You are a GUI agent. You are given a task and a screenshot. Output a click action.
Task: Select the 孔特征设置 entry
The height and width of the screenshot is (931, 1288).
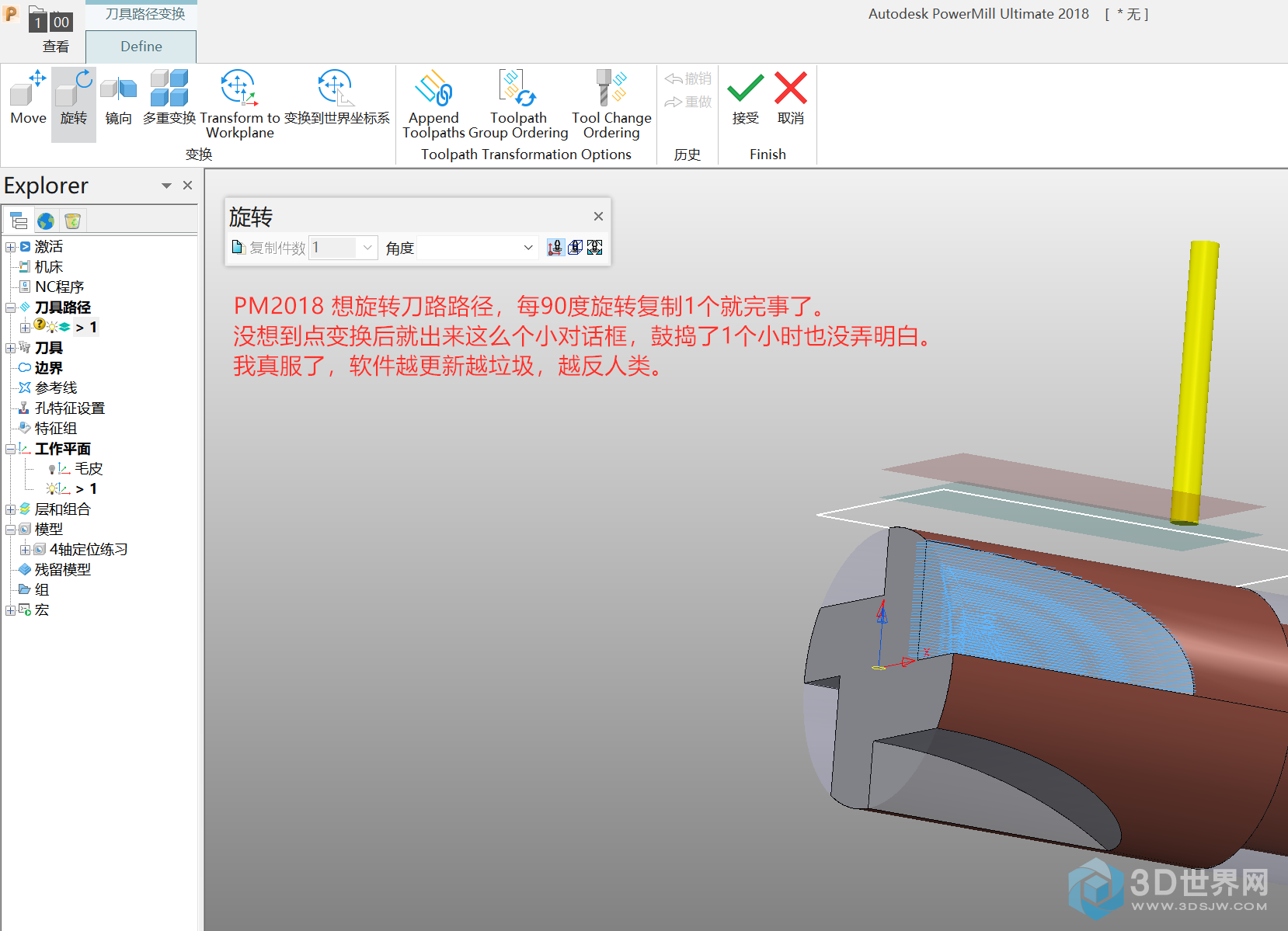pos(69,408)
